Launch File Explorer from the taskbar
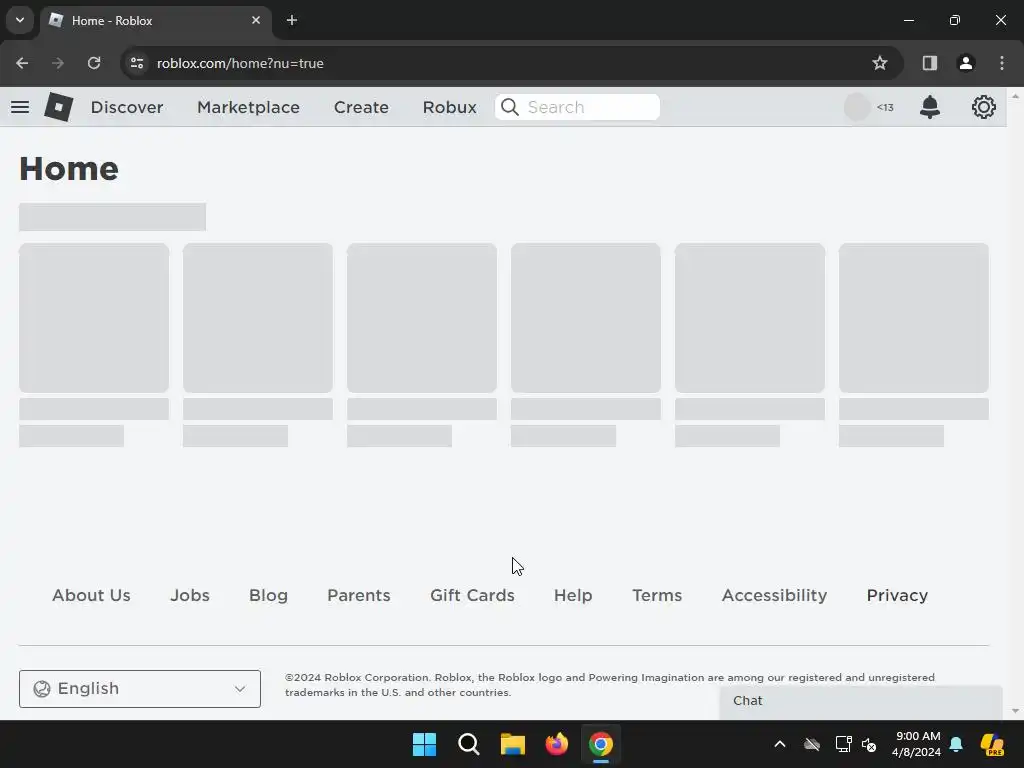1024x768 pixels. tap(513, 744)
